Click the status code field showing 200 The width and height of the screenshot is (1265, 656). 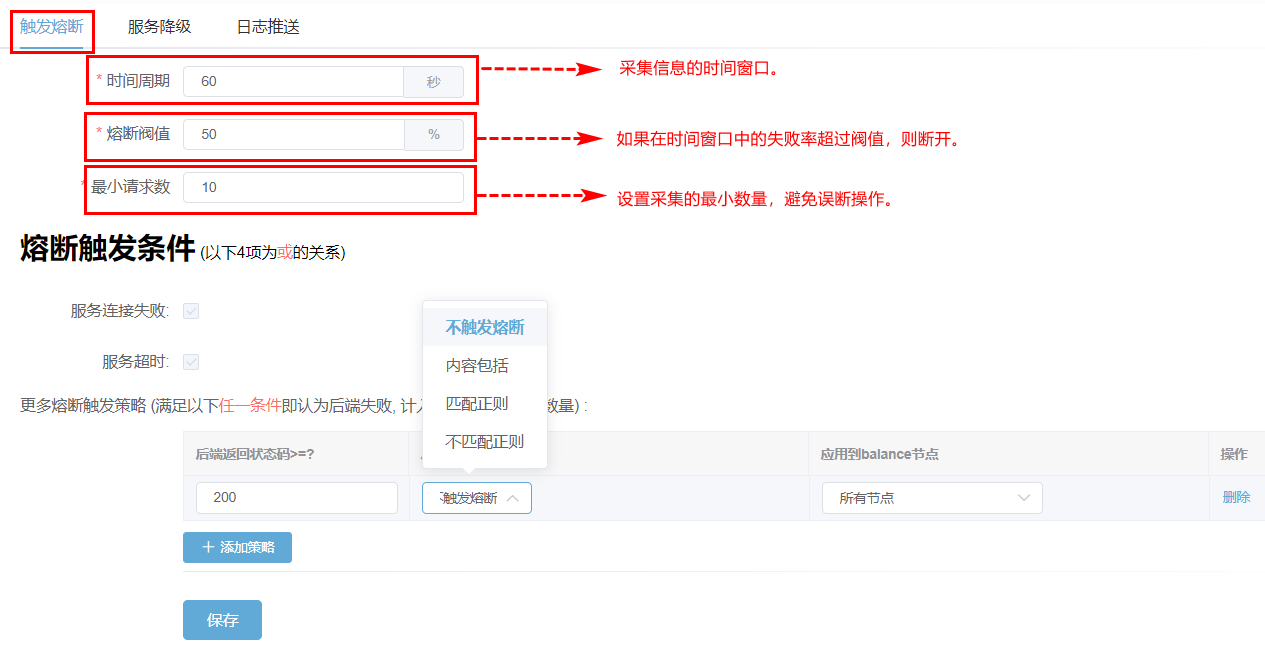point(296,498)
